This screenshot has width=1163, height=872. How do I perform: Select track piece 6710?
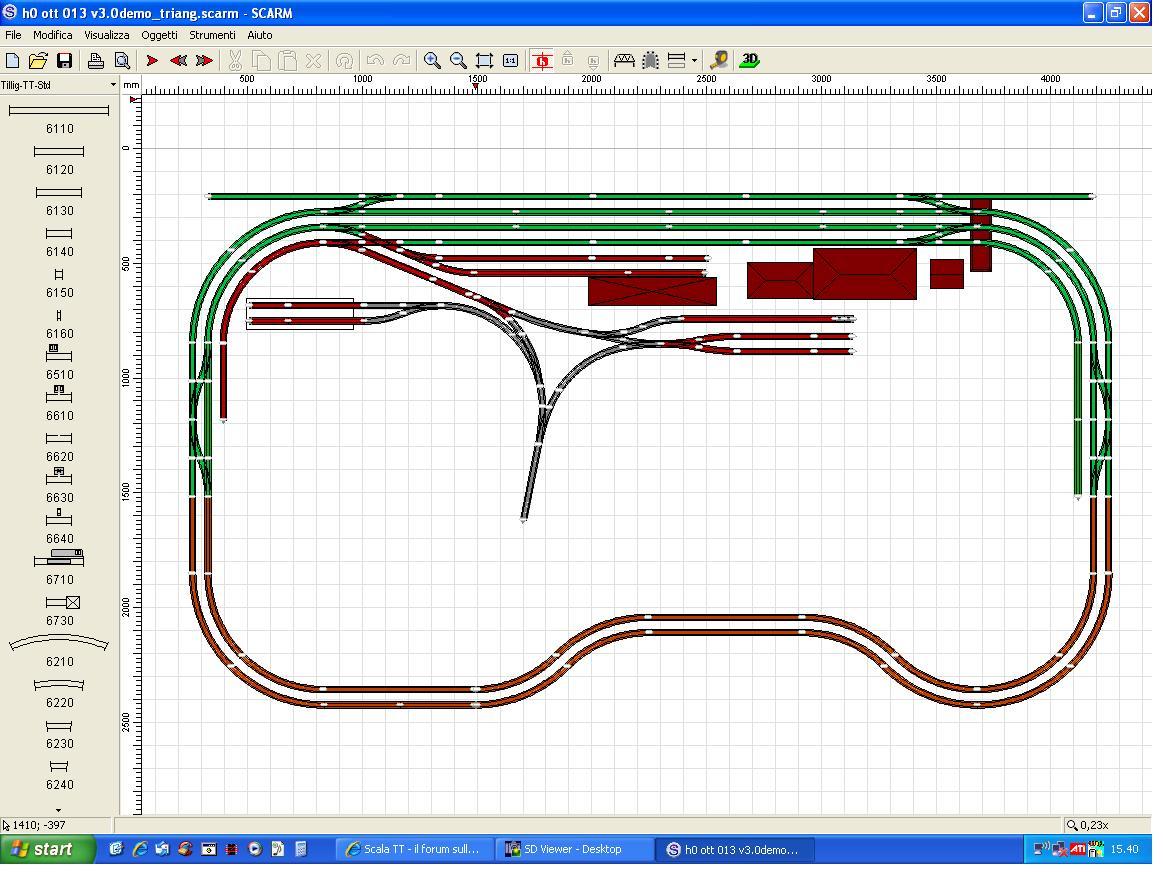click(x=59, y=568)
